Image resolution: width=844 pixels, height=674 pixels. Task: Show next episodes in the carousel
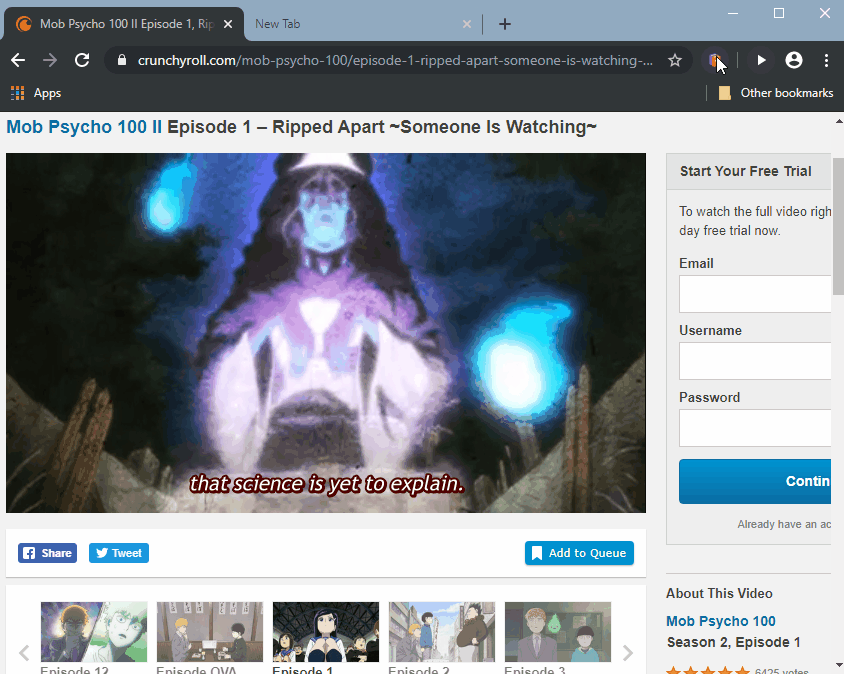[x=628, y=653]
